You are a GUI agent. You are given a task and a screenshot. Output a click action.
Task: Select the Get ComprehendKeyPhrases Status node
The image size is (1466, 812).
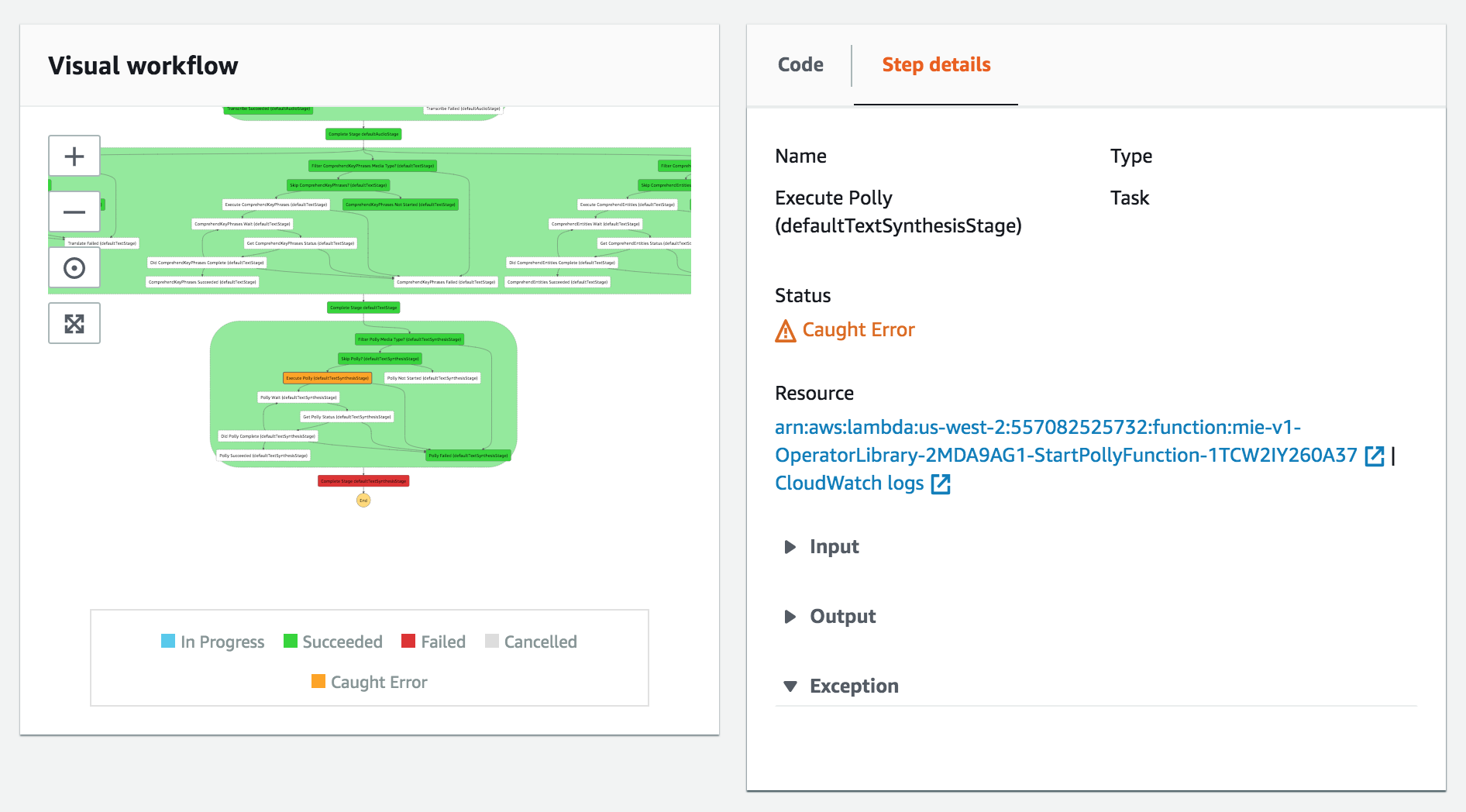click(301, 243)
